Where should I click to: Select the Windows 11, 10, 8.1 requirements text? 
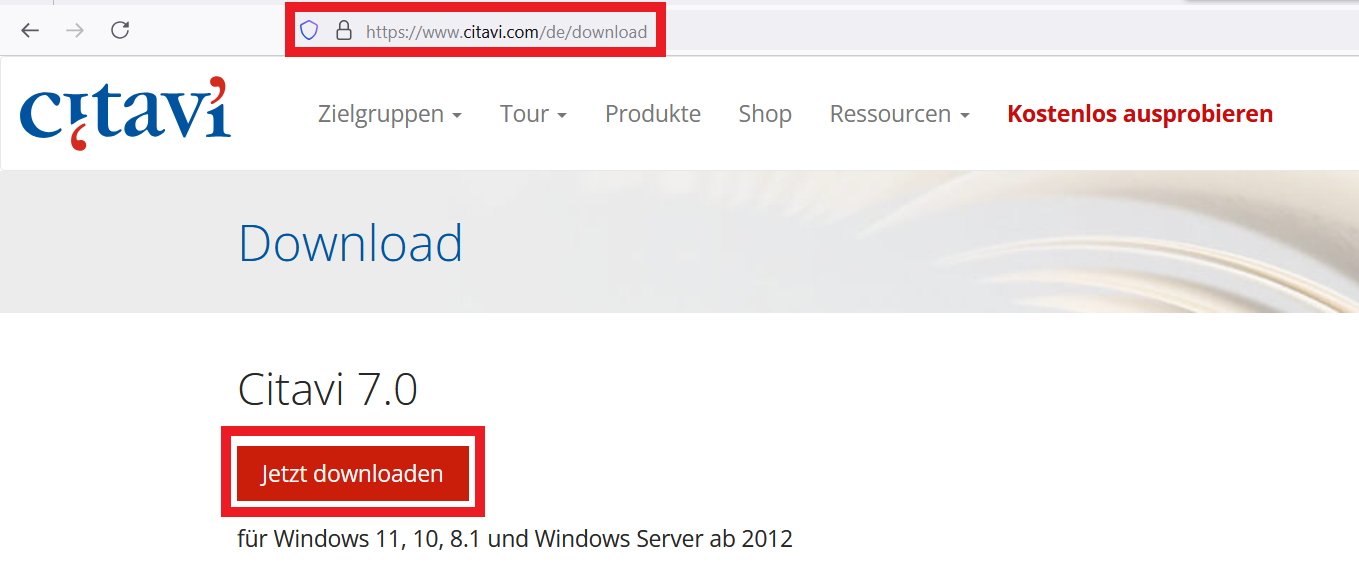pyautogui.click(x=515, y=539)
